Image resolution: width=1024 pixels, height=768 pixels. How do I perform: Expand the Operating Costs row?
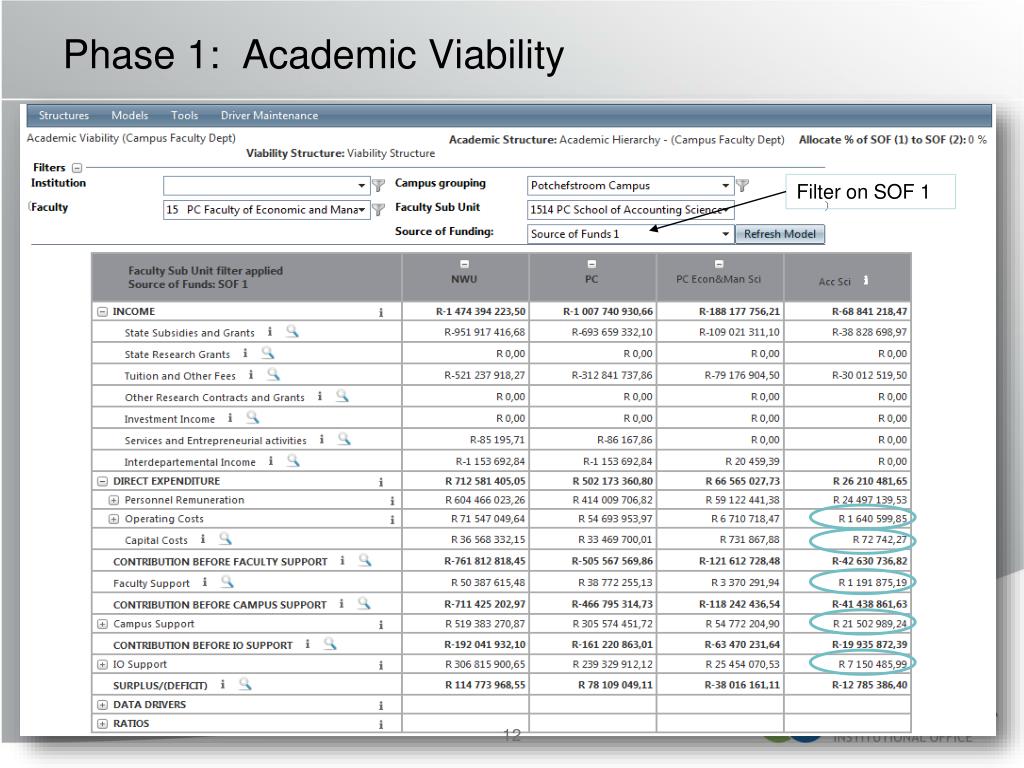pos(114,519)
